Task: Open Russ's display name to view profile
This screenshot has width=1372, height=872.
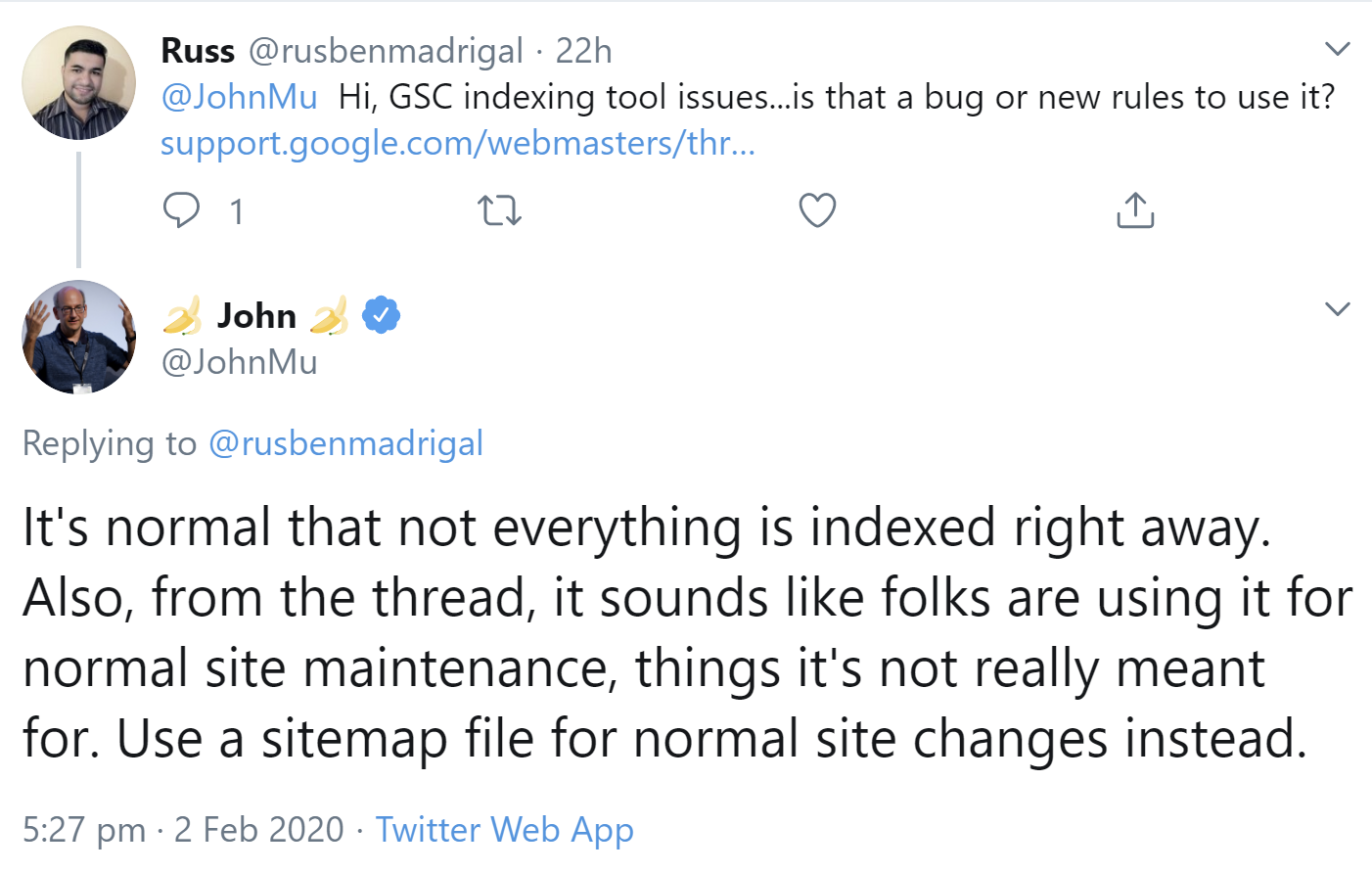Action: (x=198, y=50)
